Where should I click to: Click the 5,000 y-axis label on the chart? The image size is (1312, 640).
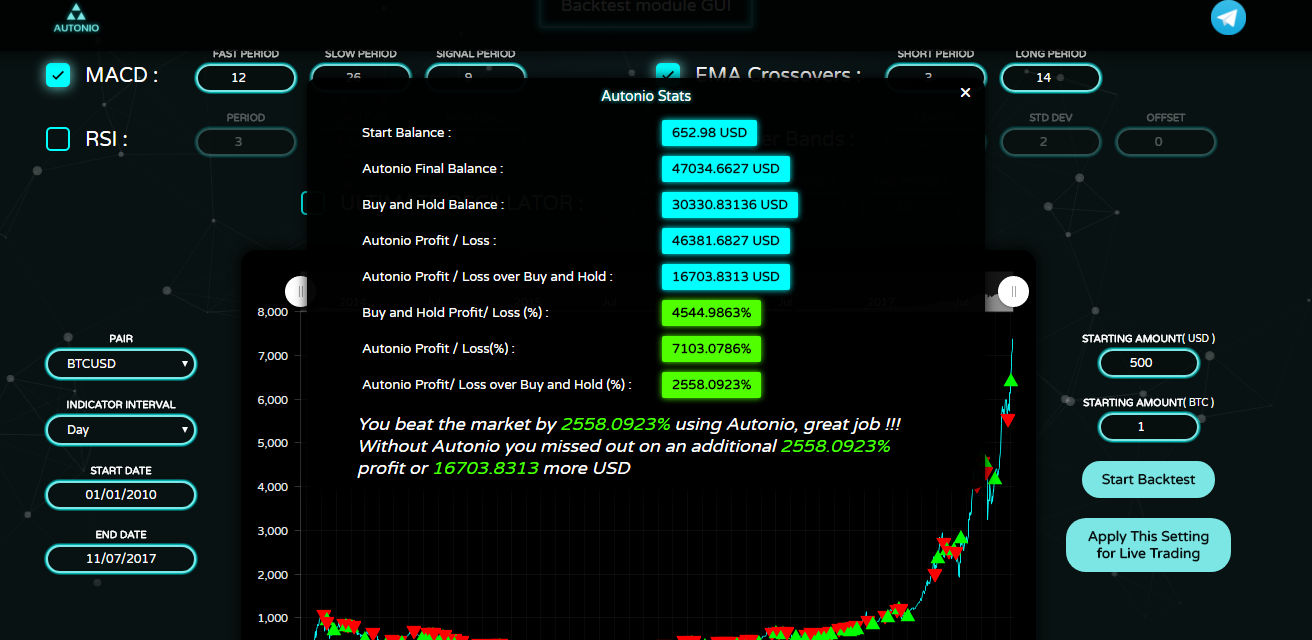[273, 443]
